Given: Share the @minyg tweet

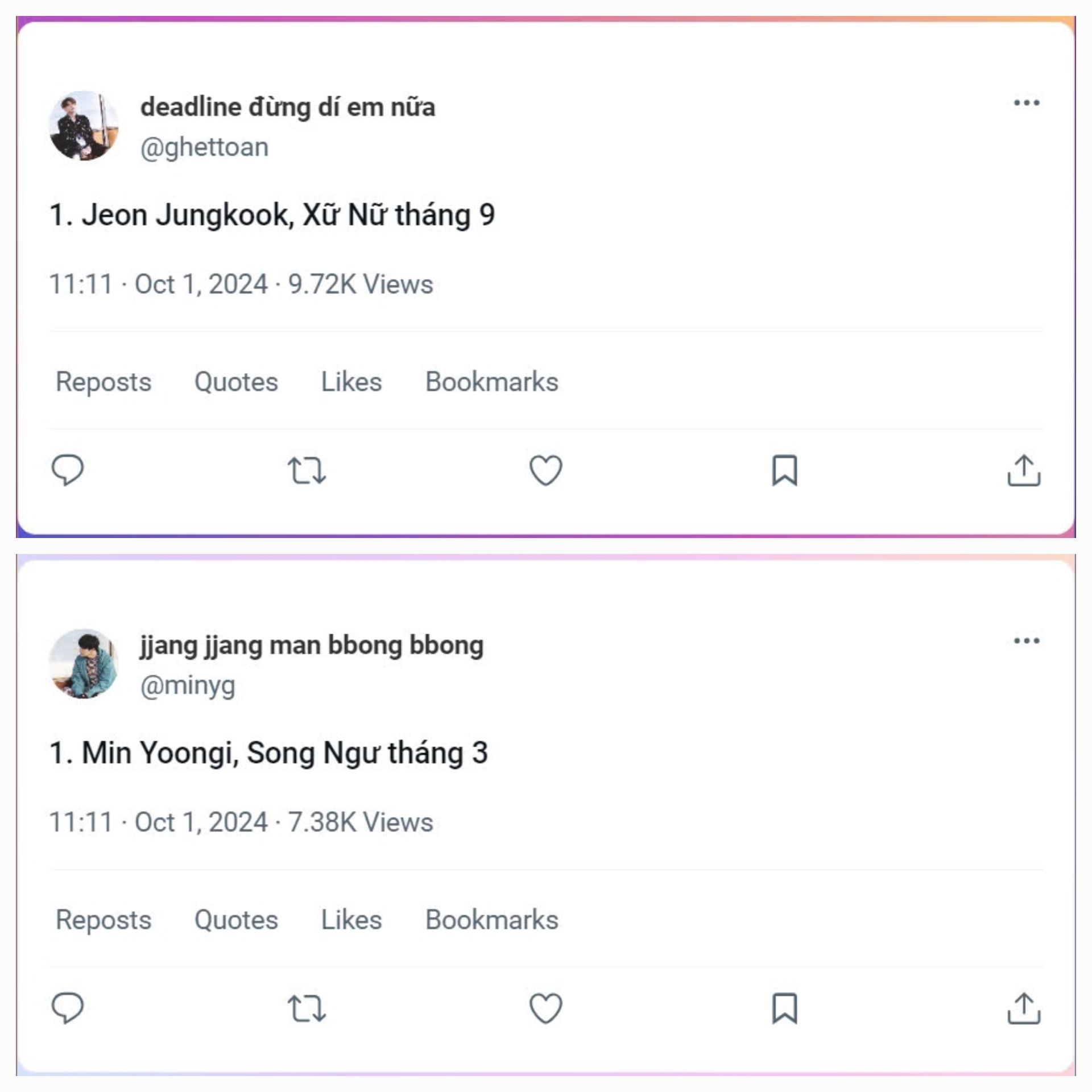Looking at the screenshot, I should 1024,1008.
